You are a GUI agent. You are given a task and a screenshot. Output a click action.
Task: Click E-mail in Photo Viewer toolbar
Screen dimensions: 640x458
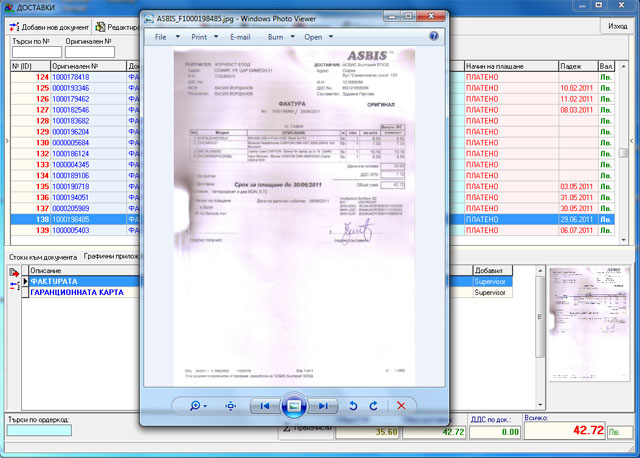(x=240, y=37)
